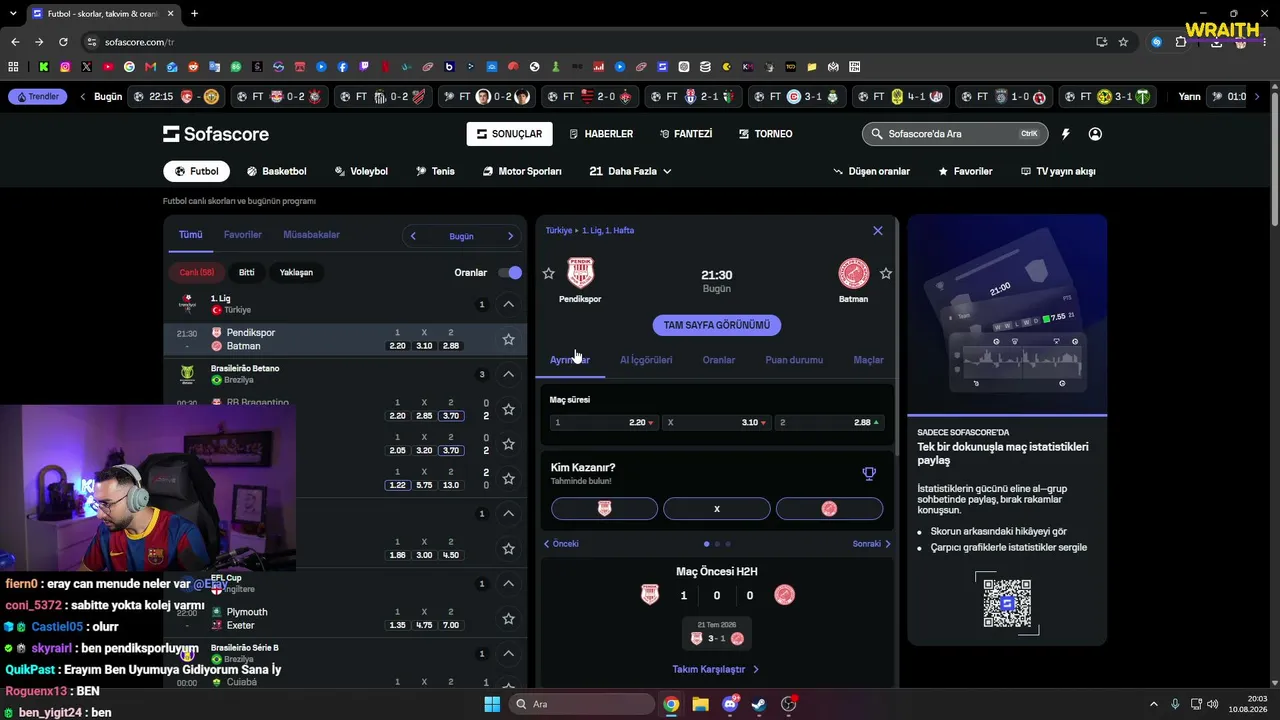Select the Basketbol sport
The height and width of the screenshot is (720, 1280).
(277, 171)
